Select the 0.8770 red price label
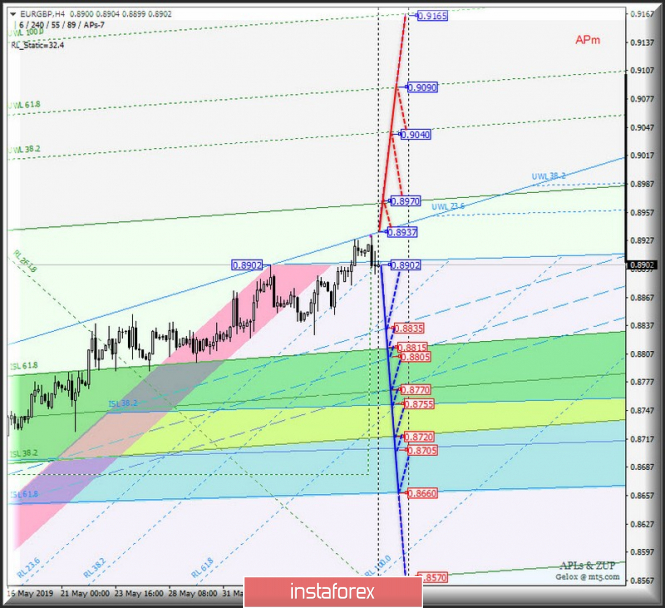Viewport: 665px width, 608px height. (416, 390)
